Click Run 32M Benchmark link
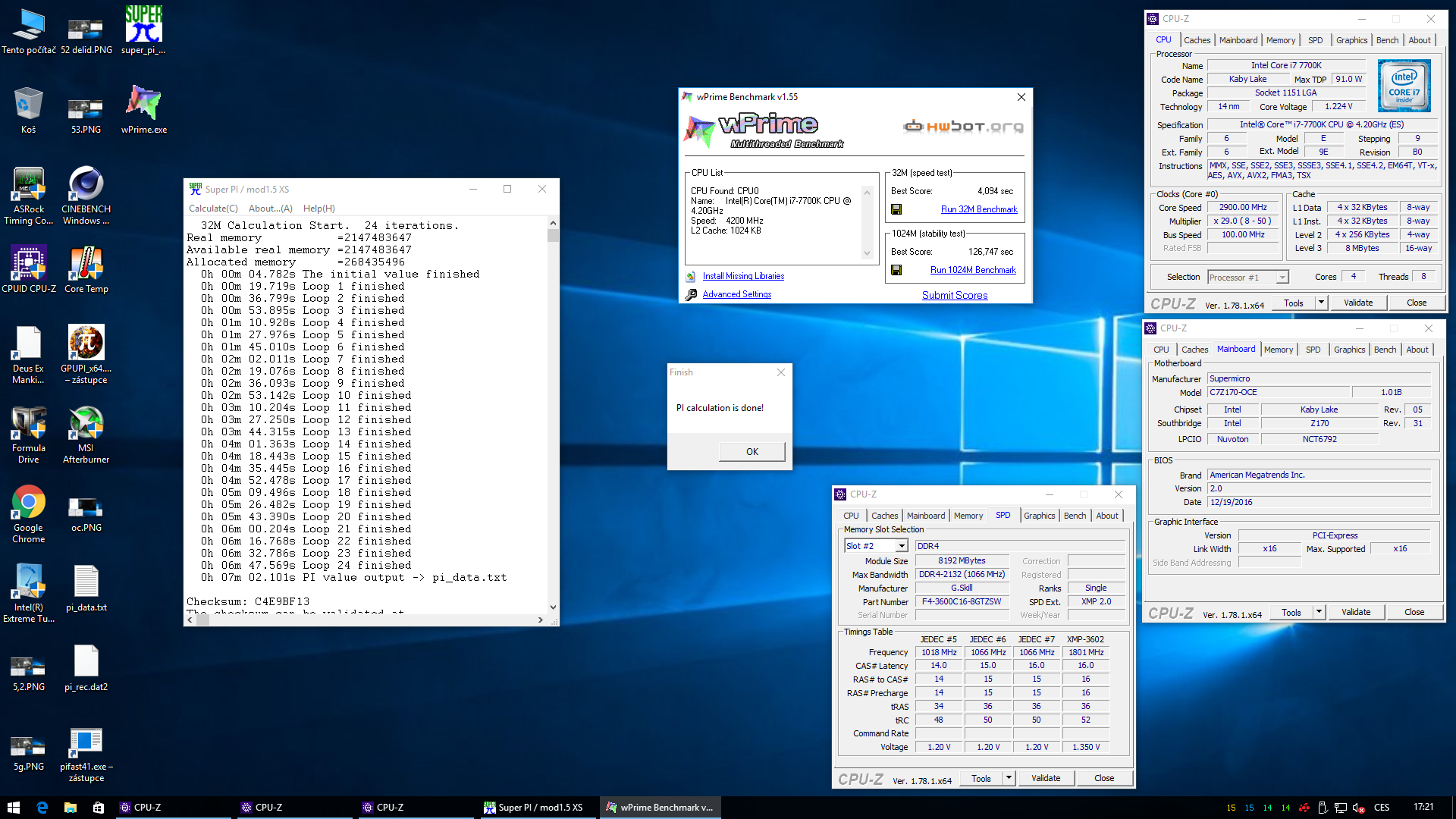 (x=979, y=209)
